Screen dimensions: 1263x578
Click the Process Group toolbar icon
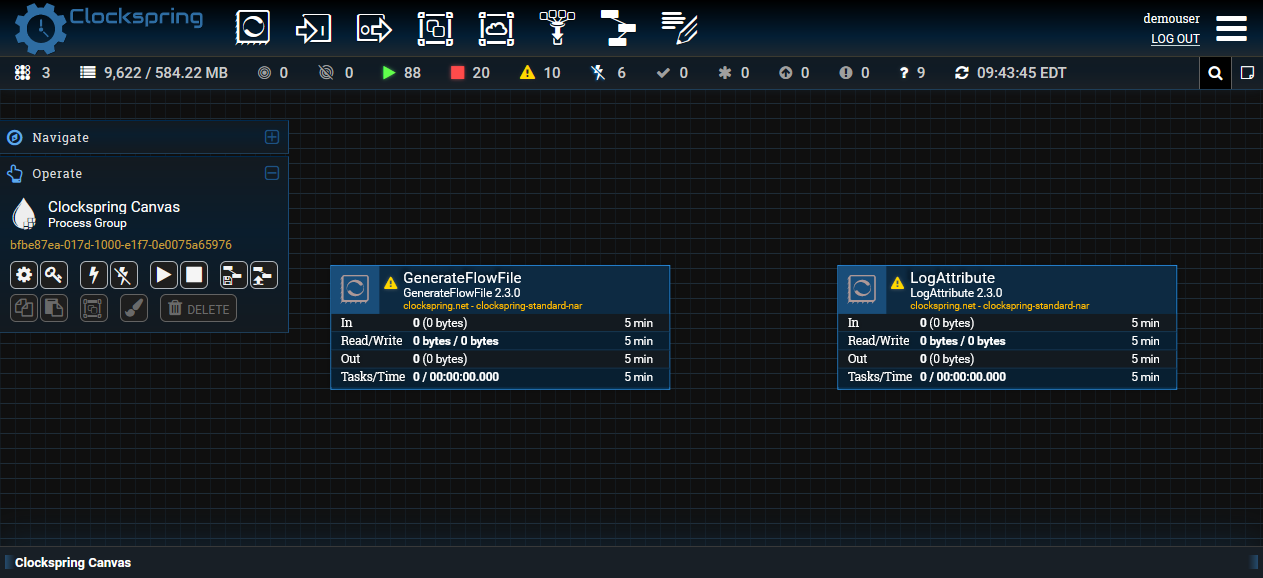[x=434, y=28]
